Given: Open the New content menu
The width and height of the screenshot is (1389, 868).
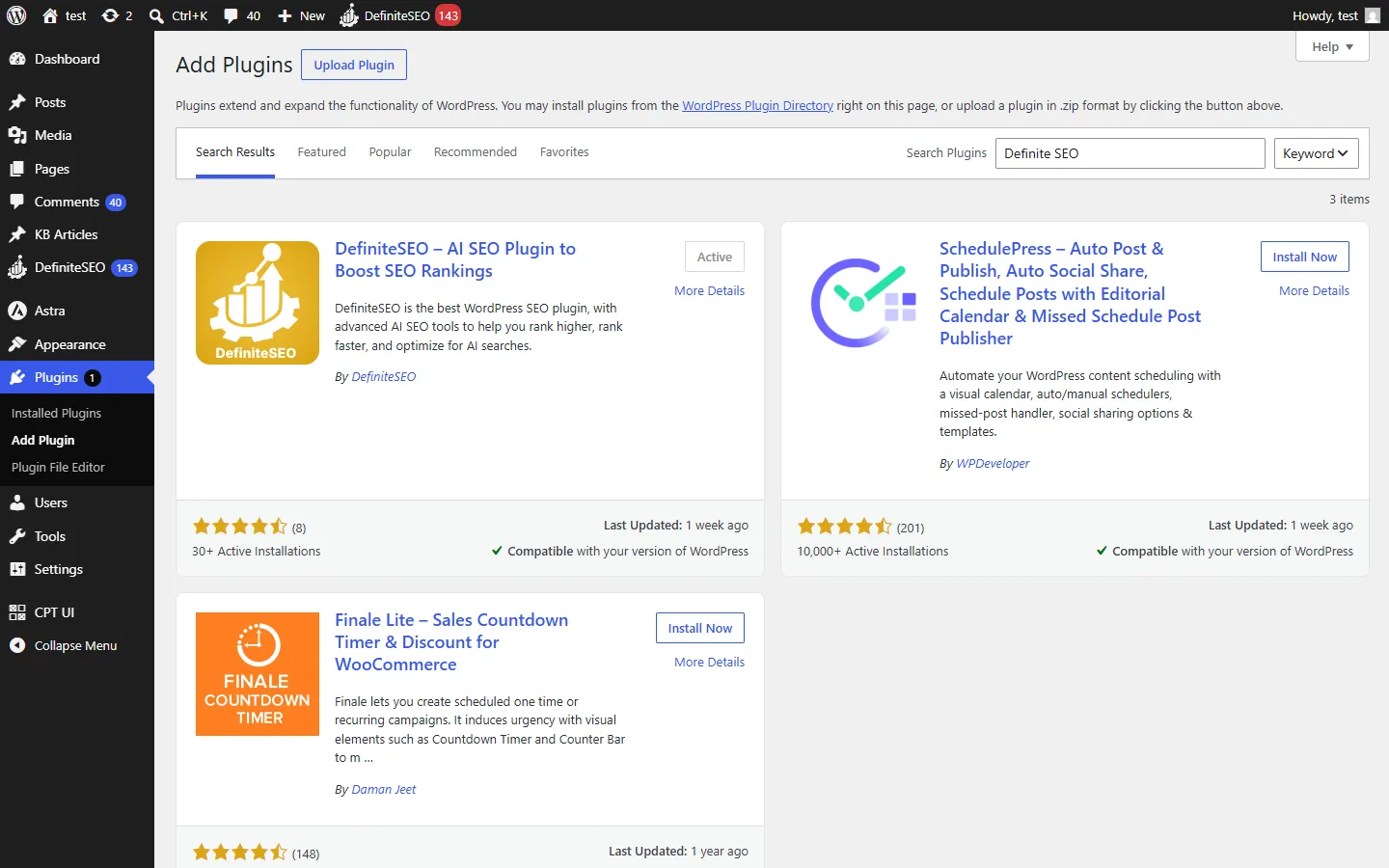Looking at the screenshot, I should 301,15.
